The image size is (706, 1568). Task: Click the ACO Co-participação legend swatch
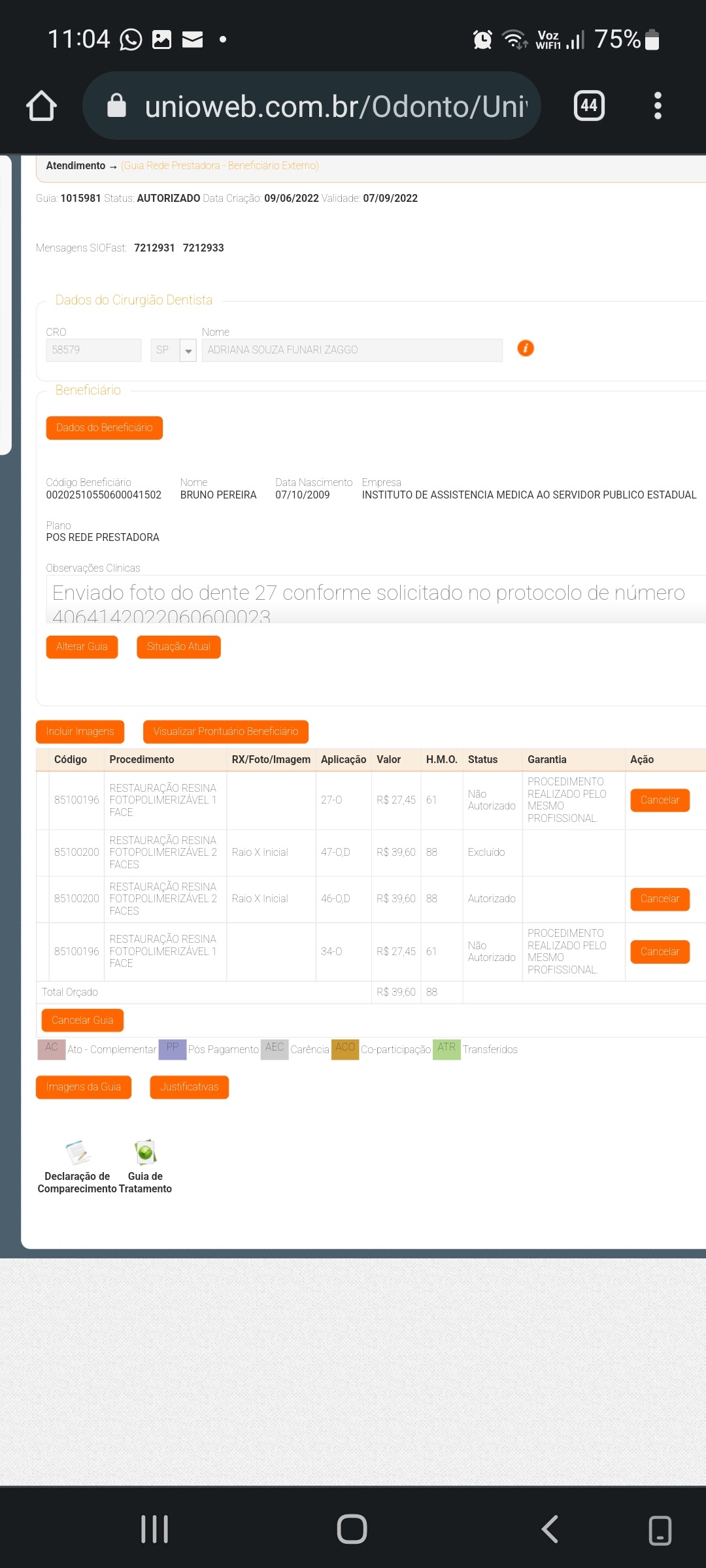345,1049
